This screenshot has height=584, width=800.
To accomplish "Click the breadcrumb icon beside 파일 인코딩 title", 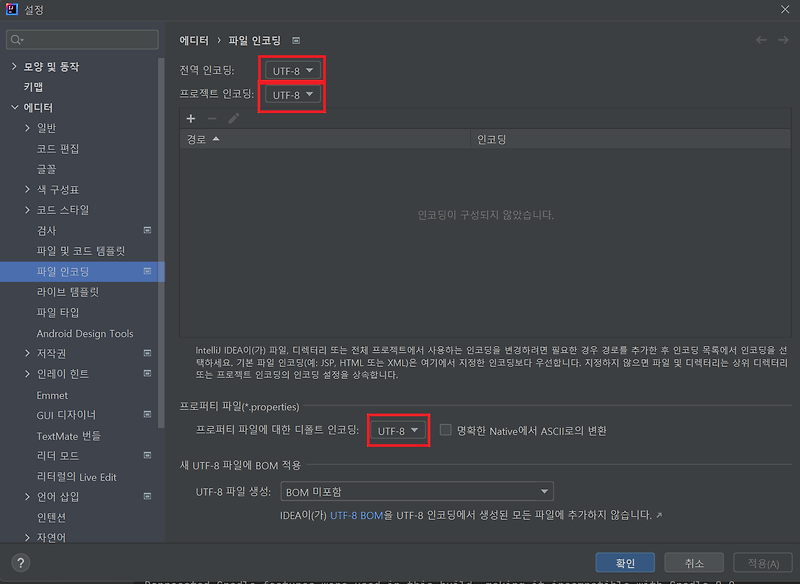I will pos(295,41).
